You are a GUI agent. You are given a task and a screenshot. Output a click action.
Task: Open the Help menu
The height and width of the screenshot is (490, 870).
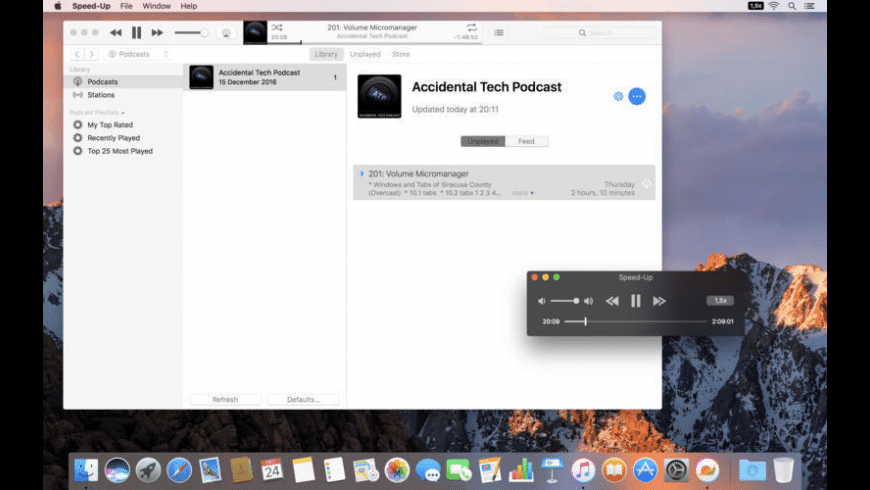coord(189,6)
